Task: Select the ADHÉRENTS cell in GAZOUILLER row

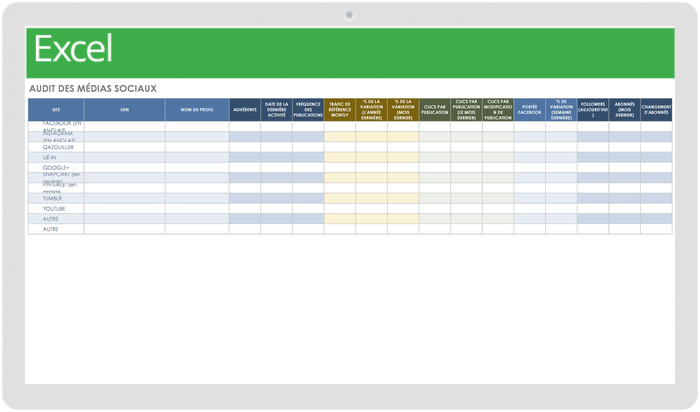Action: click(244, 146)
